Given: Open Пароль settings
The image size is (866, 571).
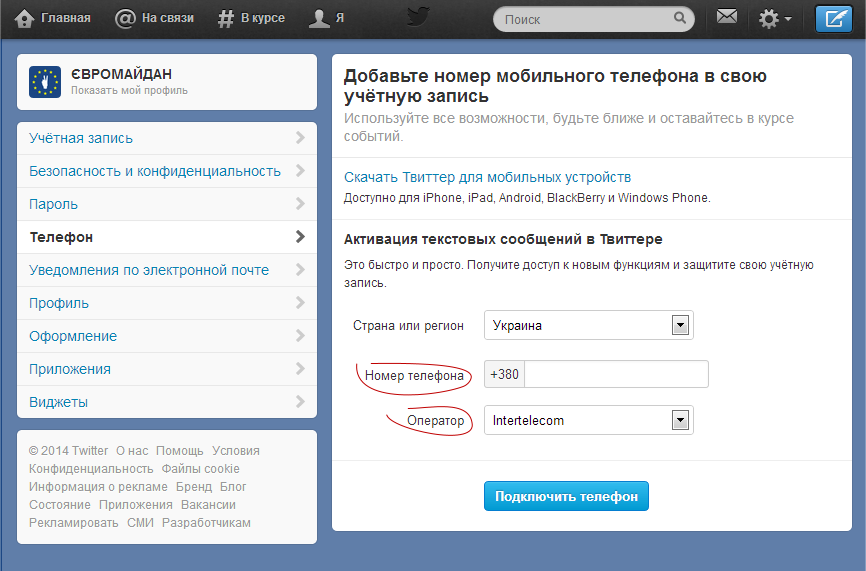Looking at the screenshot, I should 167,204.
